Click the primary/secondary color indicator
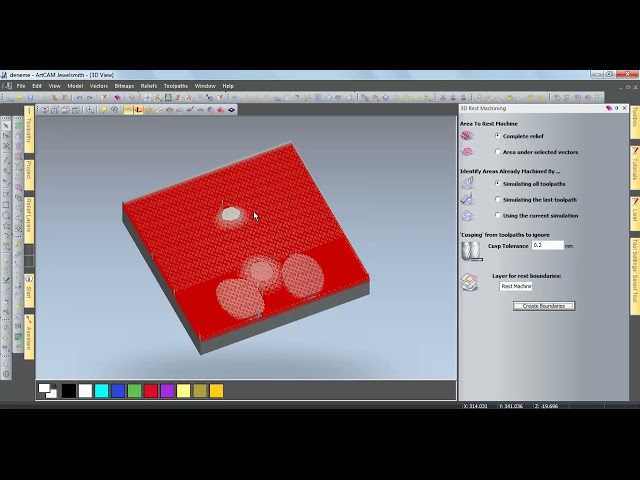Image resolution: width=640 pixels, height=480 pixels. 48,391
